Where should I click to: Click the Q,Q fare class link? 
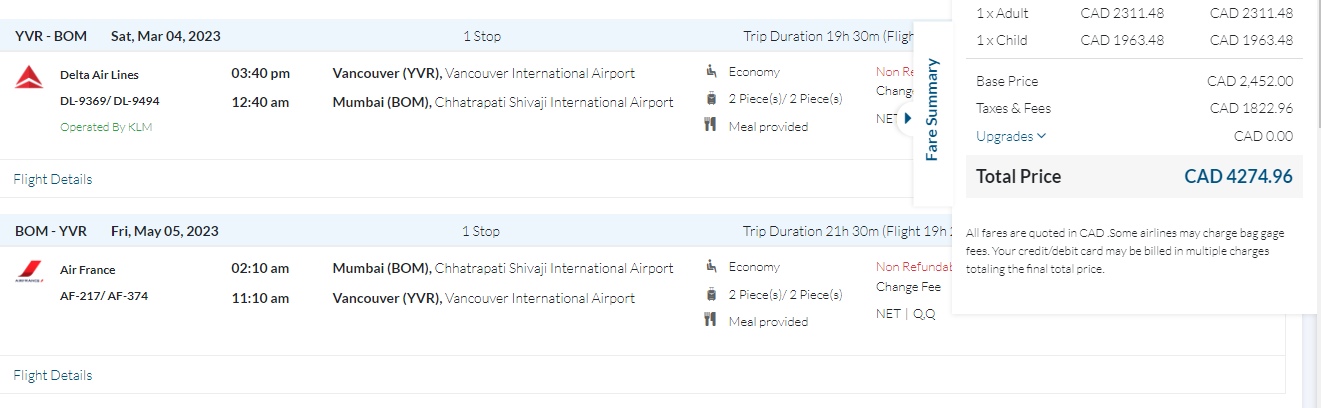click(x=925, y=314)
